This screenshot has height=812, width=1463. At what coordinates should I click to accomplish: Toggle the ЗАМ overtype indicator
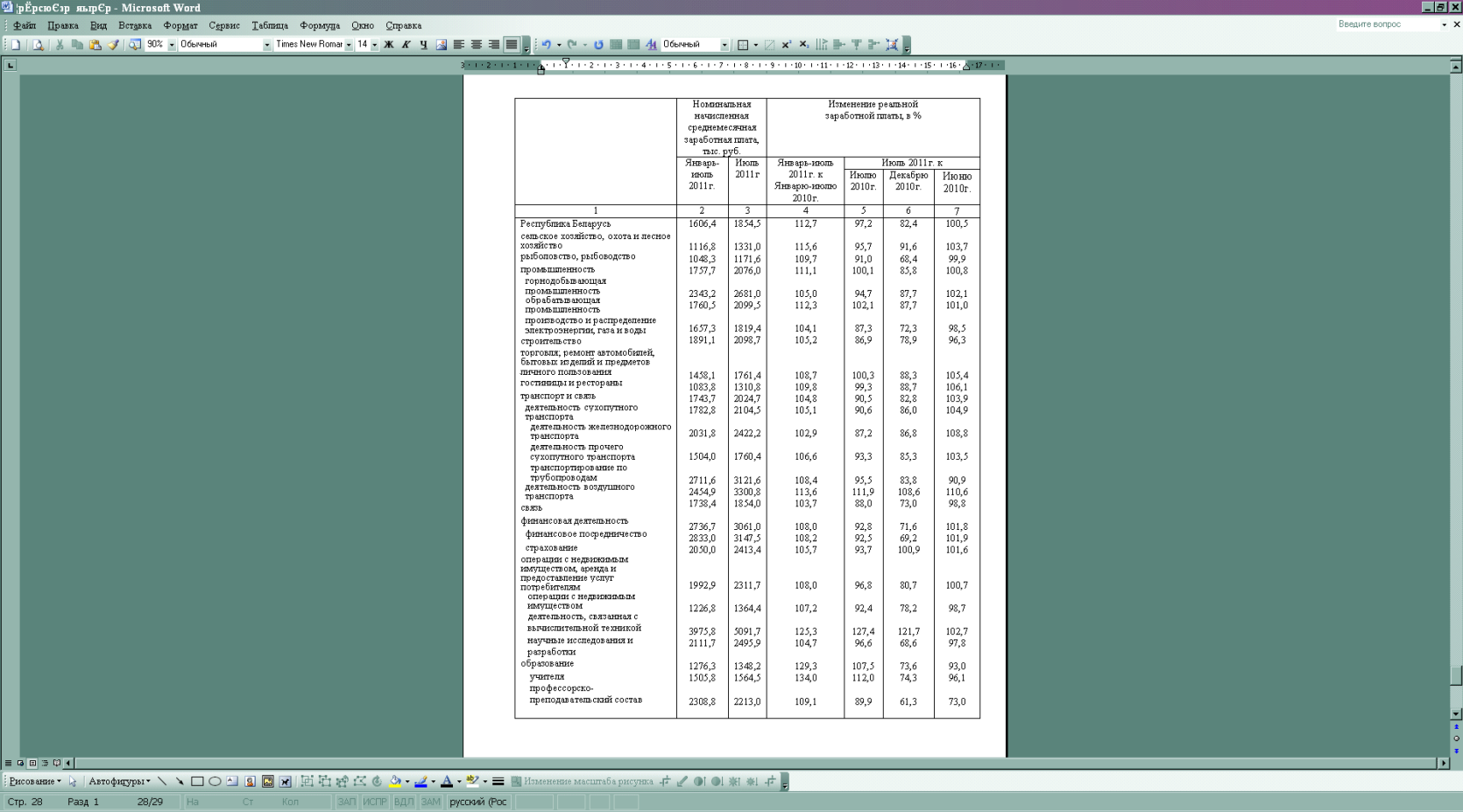click(431, 801)
